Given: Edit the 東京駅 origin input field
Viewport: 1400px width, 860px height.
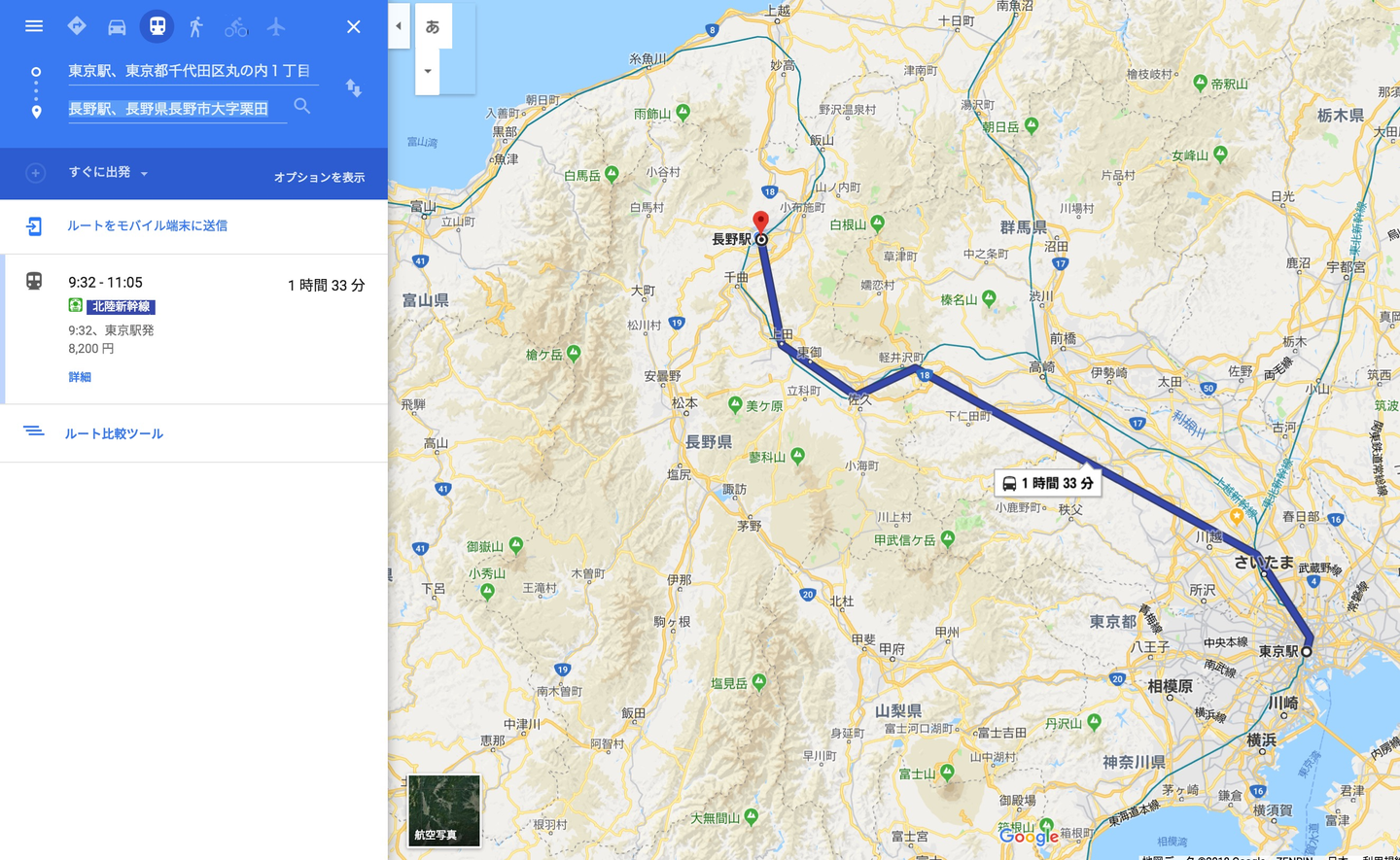Looking at the screenshot, I should [190, 70].
